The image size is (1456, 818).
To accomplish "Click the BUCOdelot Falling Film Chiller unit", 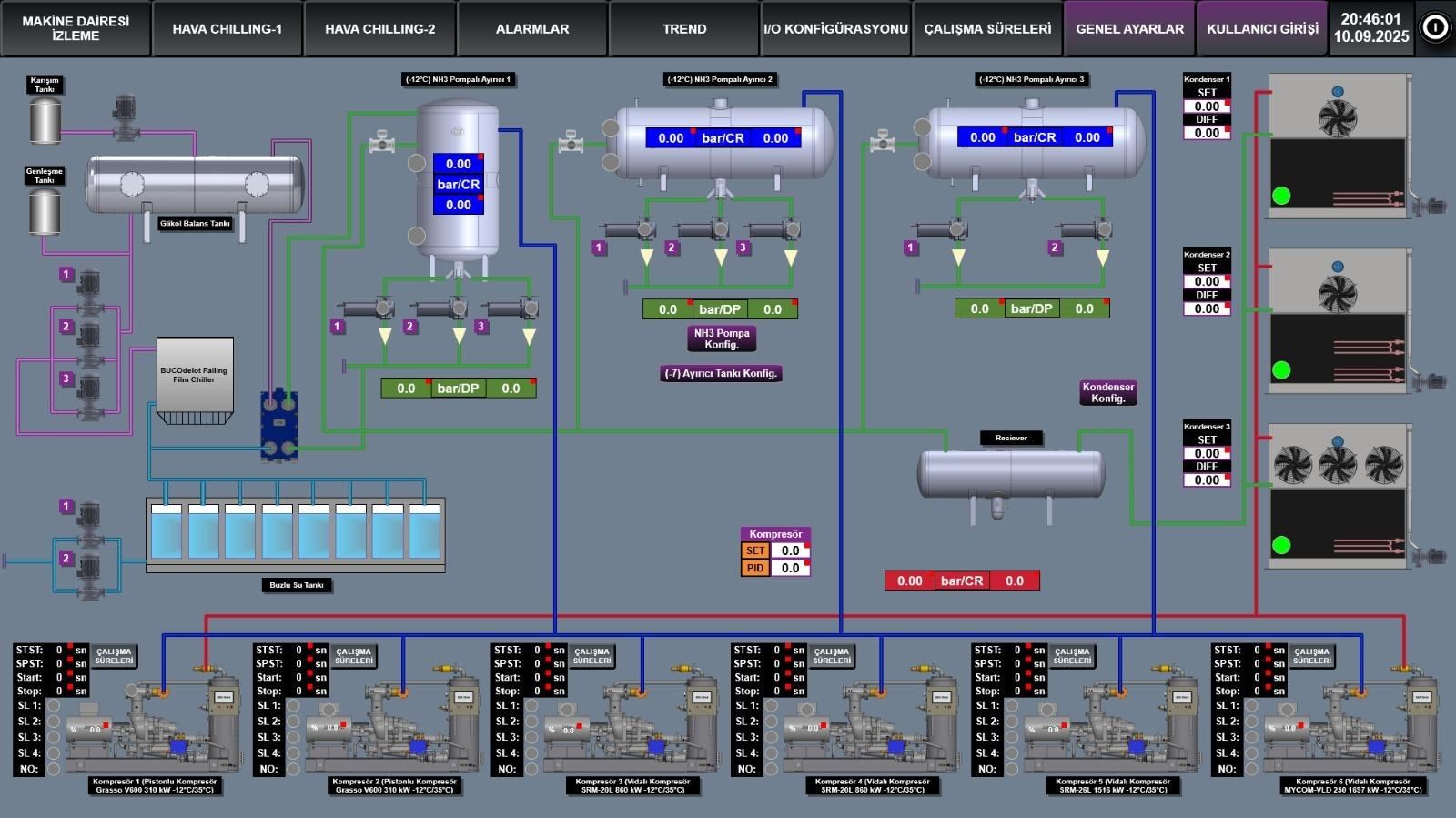I will click(x=195, y=380).
